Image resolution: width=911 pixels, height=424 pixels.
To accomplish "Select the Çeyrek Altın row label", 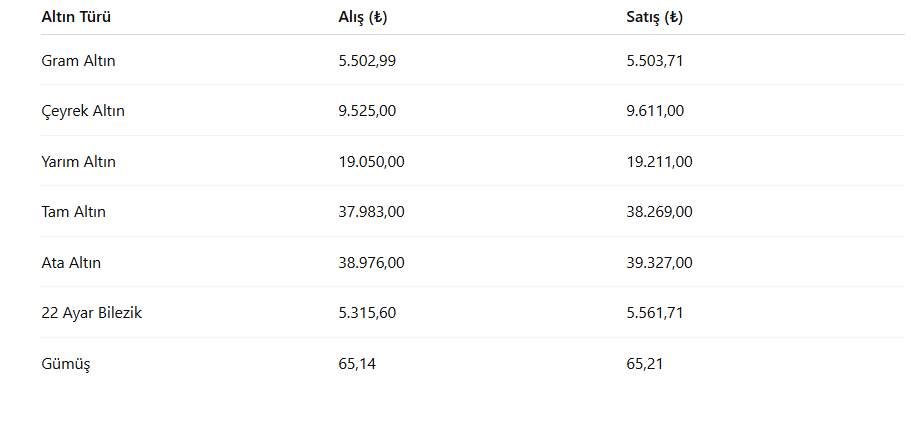I will coord(83,111).
